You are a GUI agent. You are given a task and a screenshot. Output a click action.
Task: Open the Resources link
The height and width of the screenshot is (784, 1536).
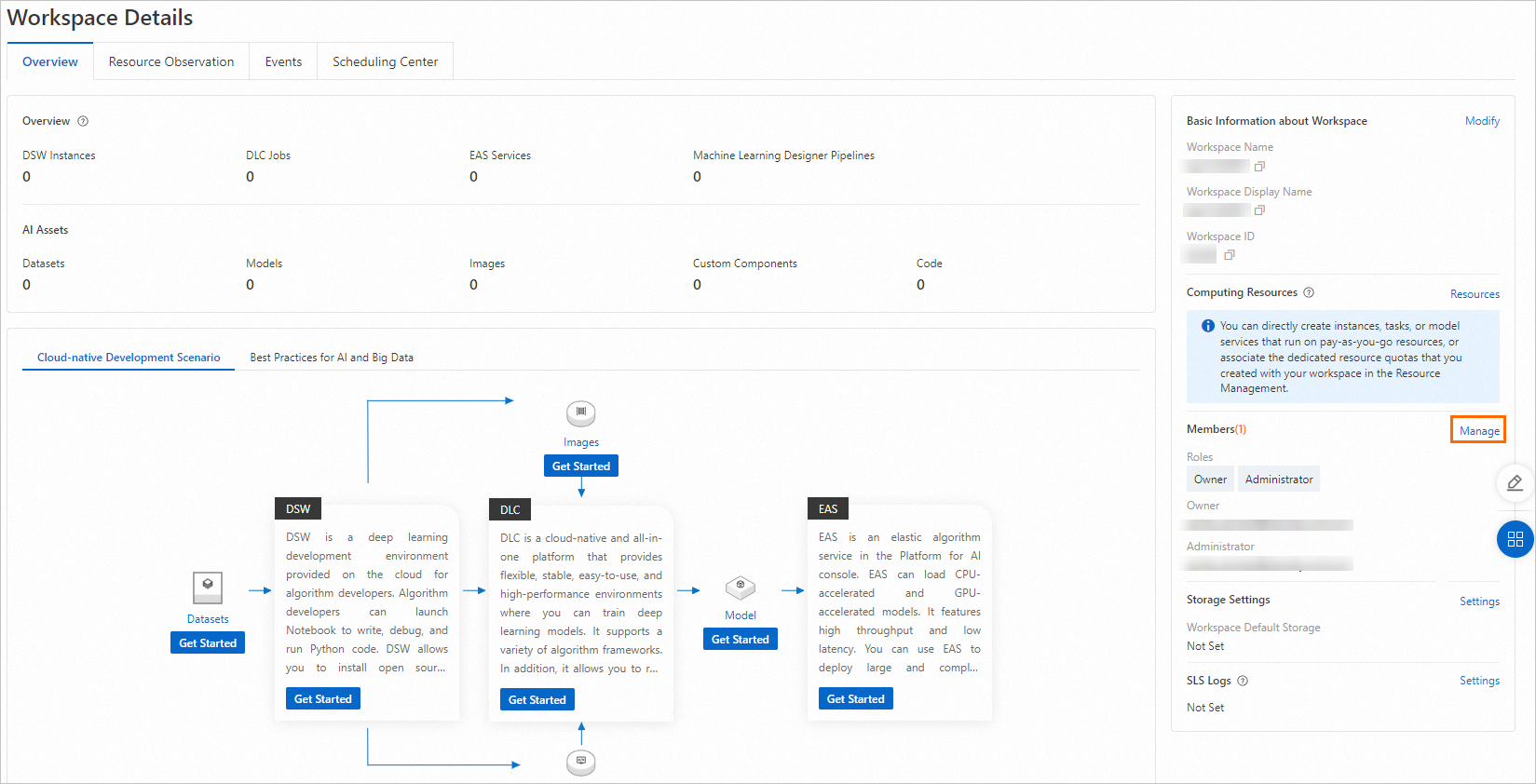(x=1475, y=294)
